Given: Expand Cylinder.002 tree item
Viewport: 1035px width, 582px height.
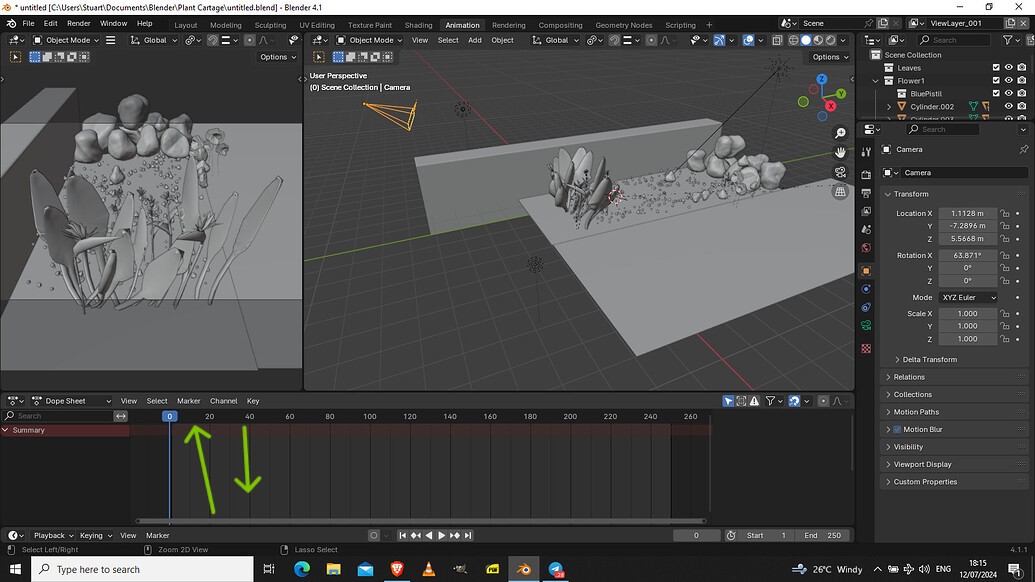Looking at the screenshot, I should [x=888, y=106].
